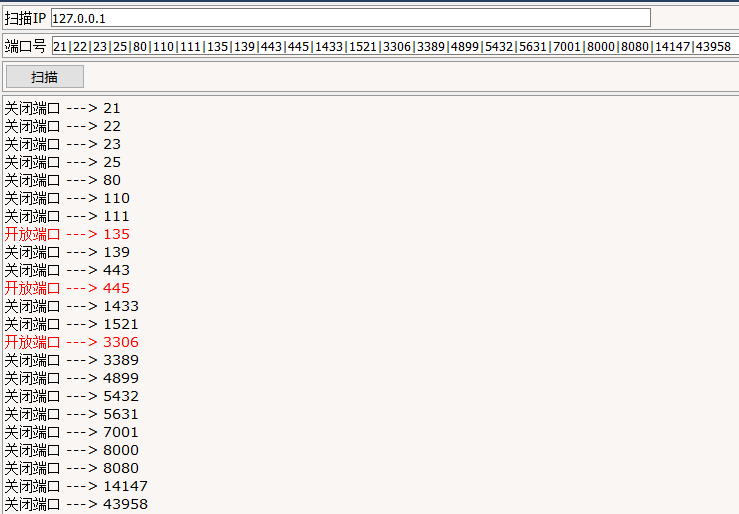This screenshot has height=514, width=739.
Task: Click the closed port 21 result line
Action: coord(62,108)
